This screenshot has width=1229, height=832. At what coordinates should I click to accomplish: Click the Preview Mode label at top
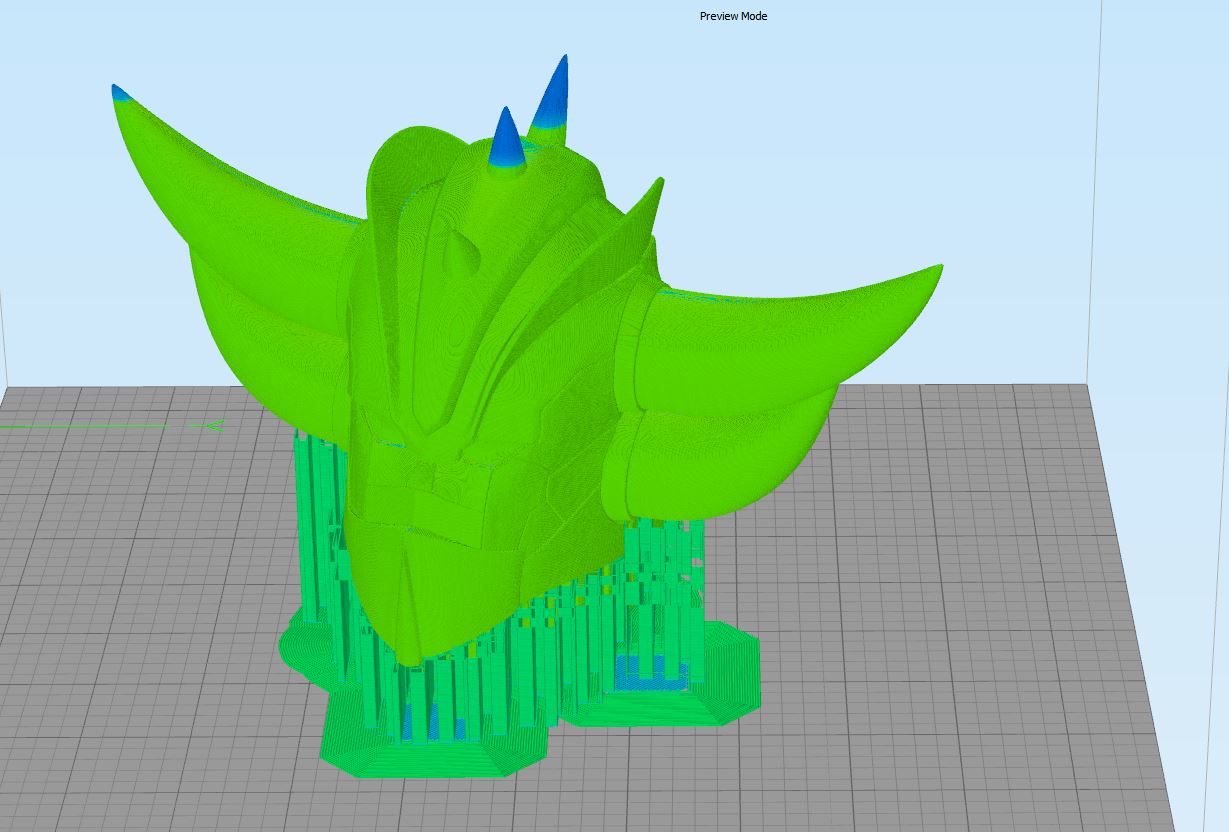733,16
